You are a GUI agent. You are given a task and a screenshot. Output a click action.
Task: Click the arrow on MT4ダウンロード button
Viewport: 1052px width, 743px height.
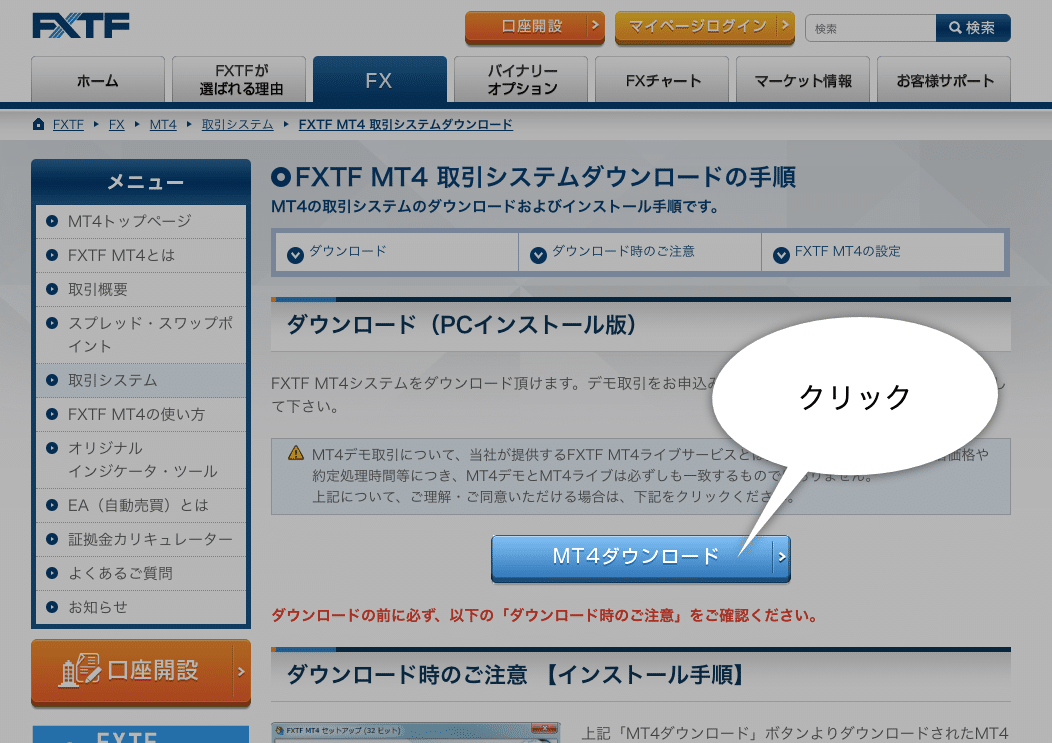(781, 556)
